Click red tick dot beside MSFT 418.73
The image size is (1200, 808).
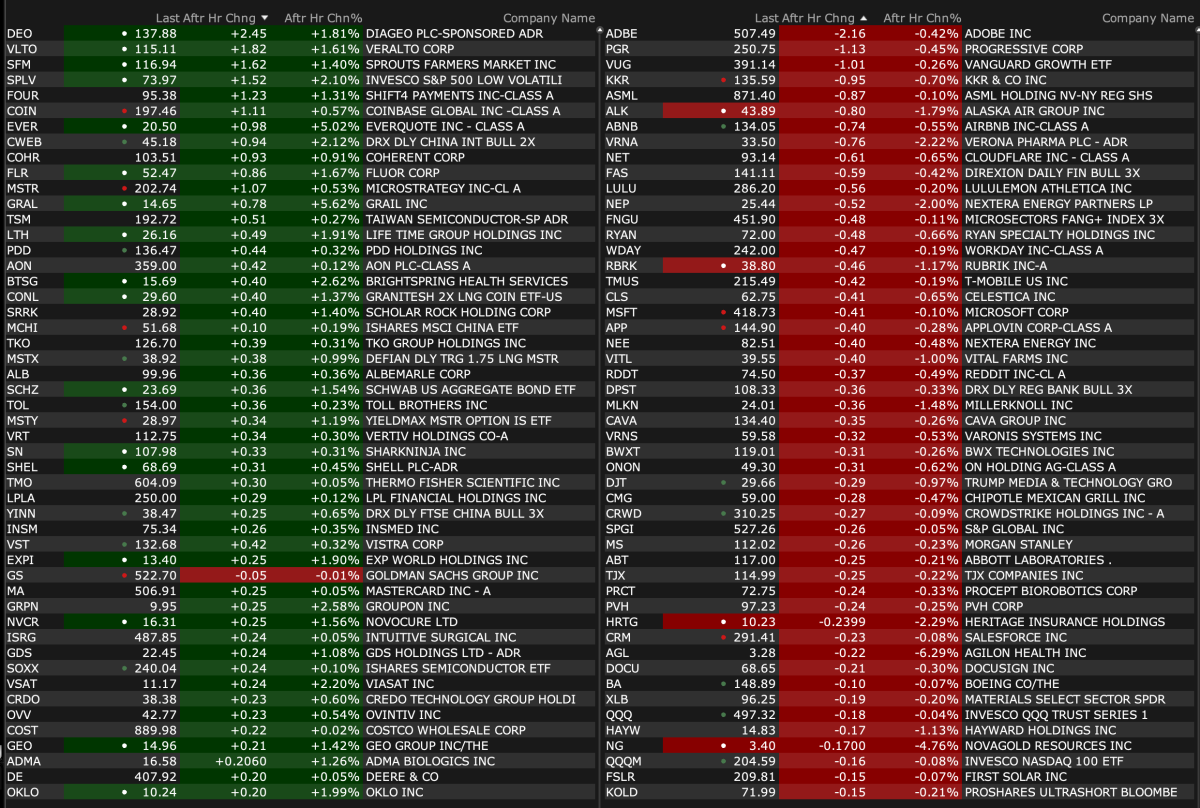723,312
